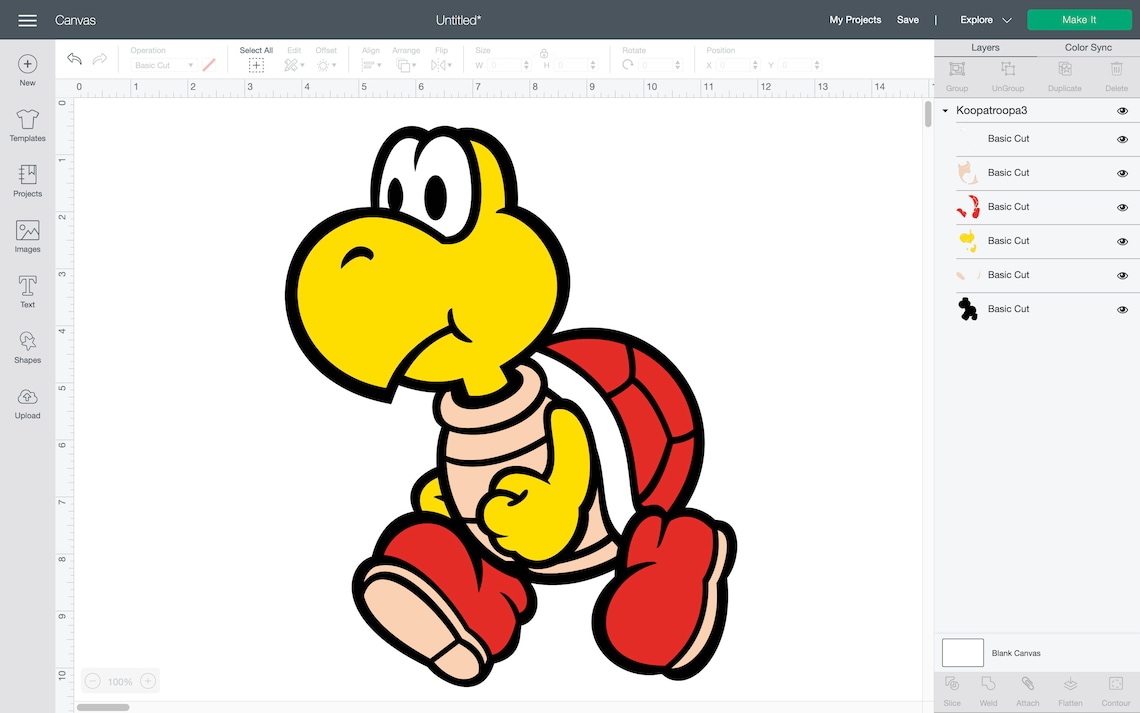Hide the Koopatroopa3 group layer
The width and height of the screenshot is (1140, 713).
click(1122, 111)
